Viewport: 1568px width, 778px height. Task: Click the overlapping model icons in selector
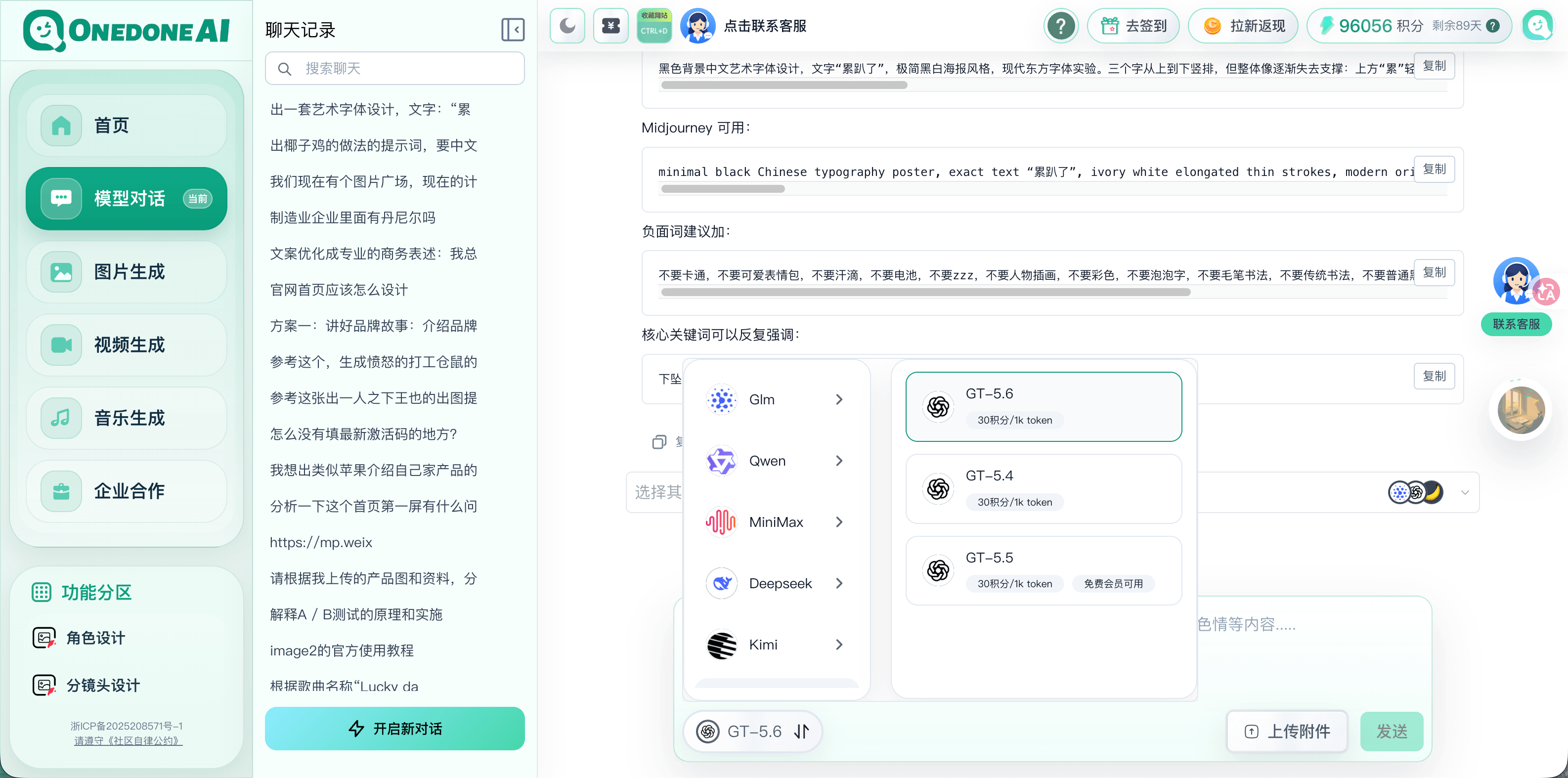tap(1415, 492)
